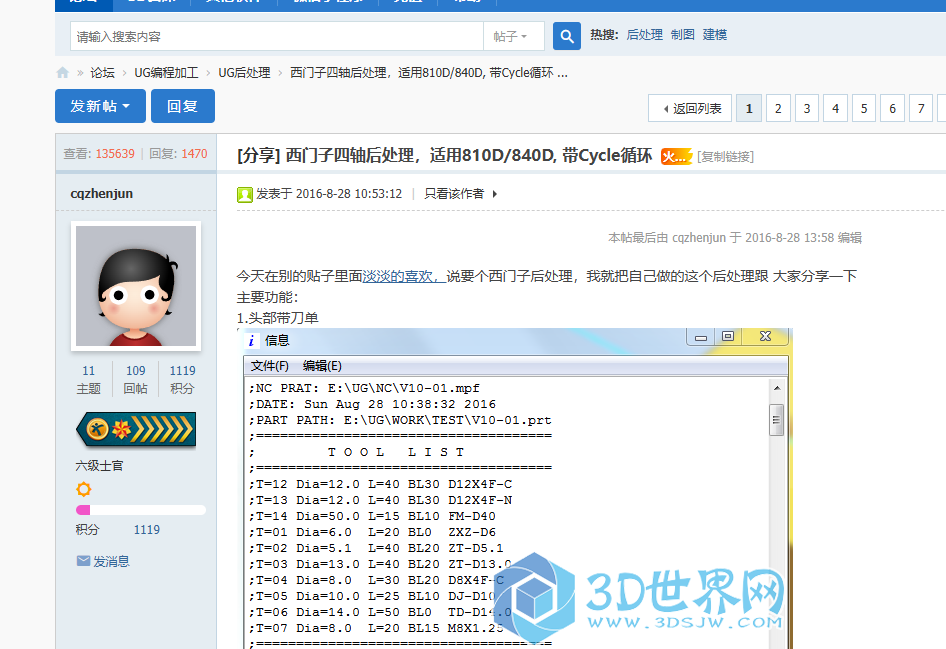
Task: Click the pink points progress bar
Action: tap(141, 510)
